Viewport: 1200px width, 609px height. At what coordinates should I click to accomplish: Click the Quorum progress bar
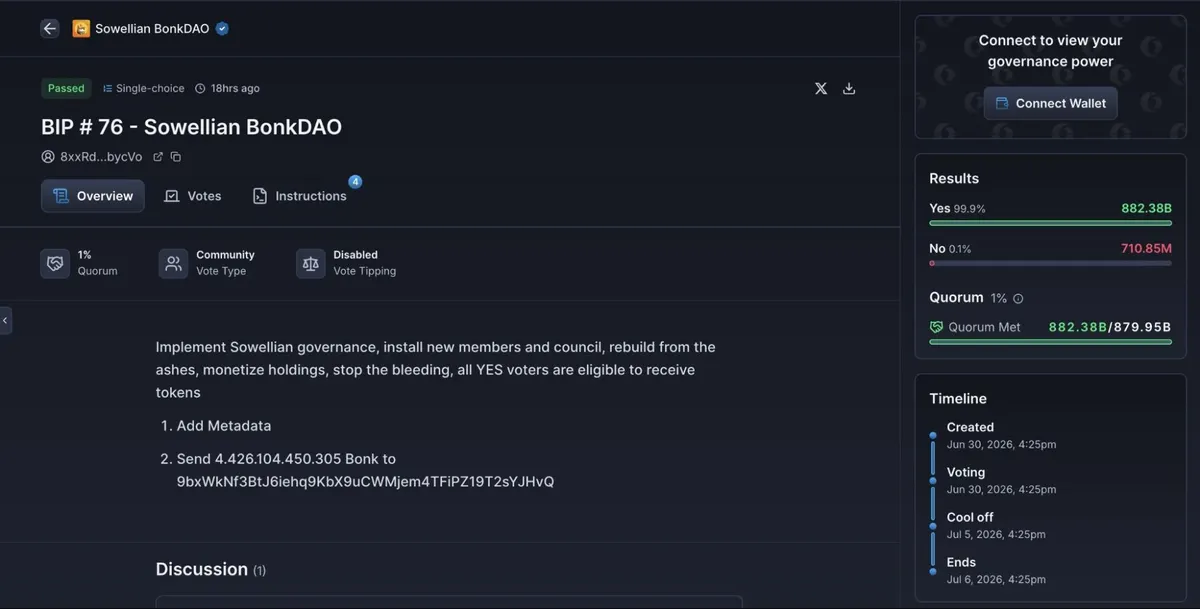tap(1050, 342)
